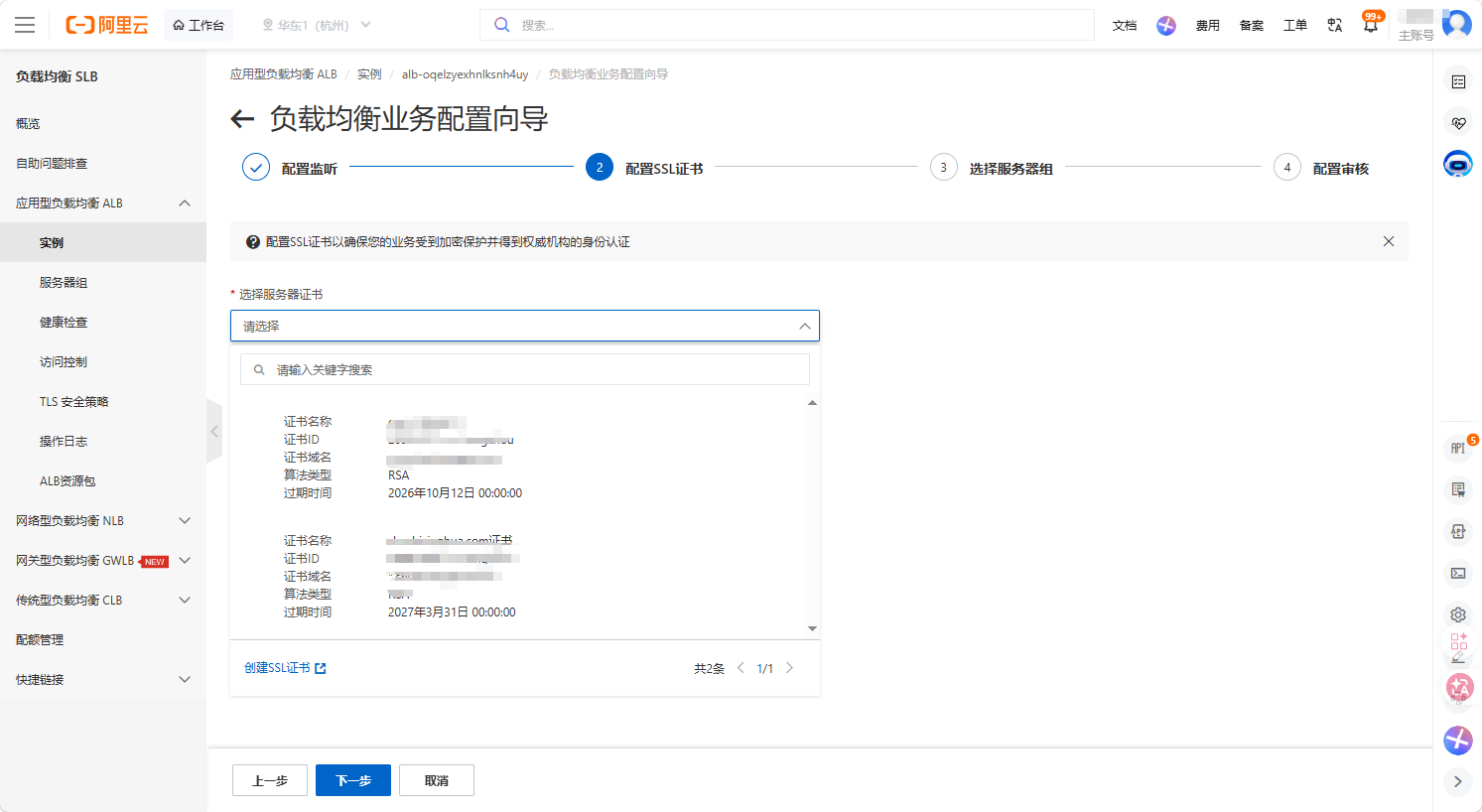The height and width of the screenshot is (812, 1482).
Task: Open the list panel icon in right toolbar
Action: click(x=1458, y=81)
